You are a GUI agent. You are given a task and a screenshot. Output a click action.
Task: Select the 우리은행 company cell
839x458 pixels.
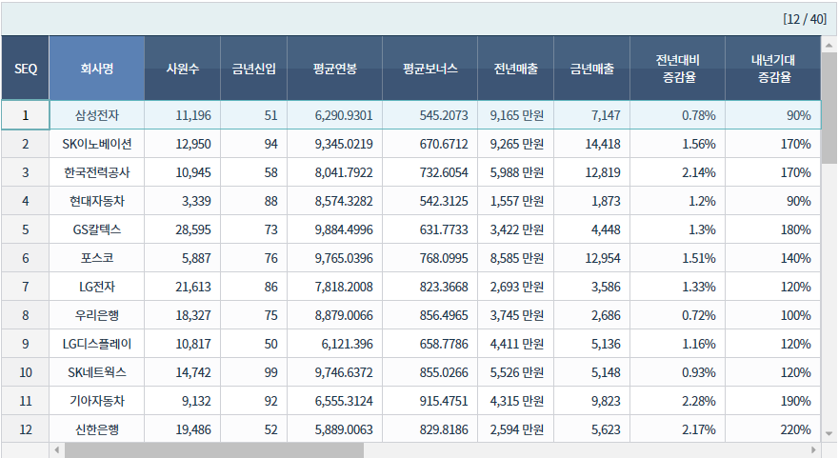click(97, 315)
